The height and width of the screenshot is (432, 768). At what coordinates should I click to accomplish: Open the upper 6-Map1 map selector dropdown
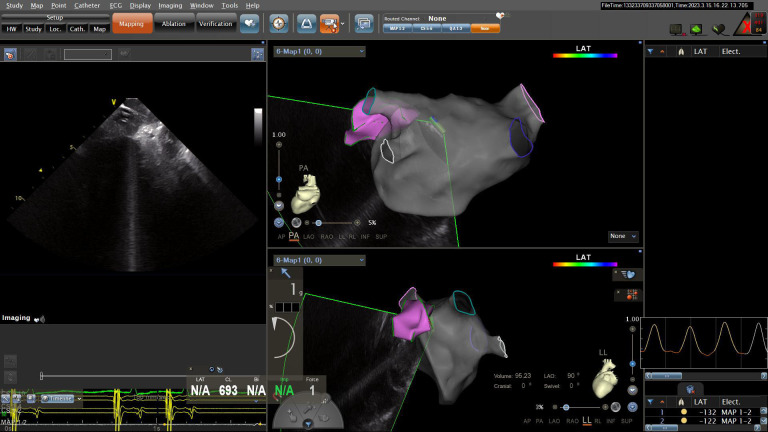319,51
